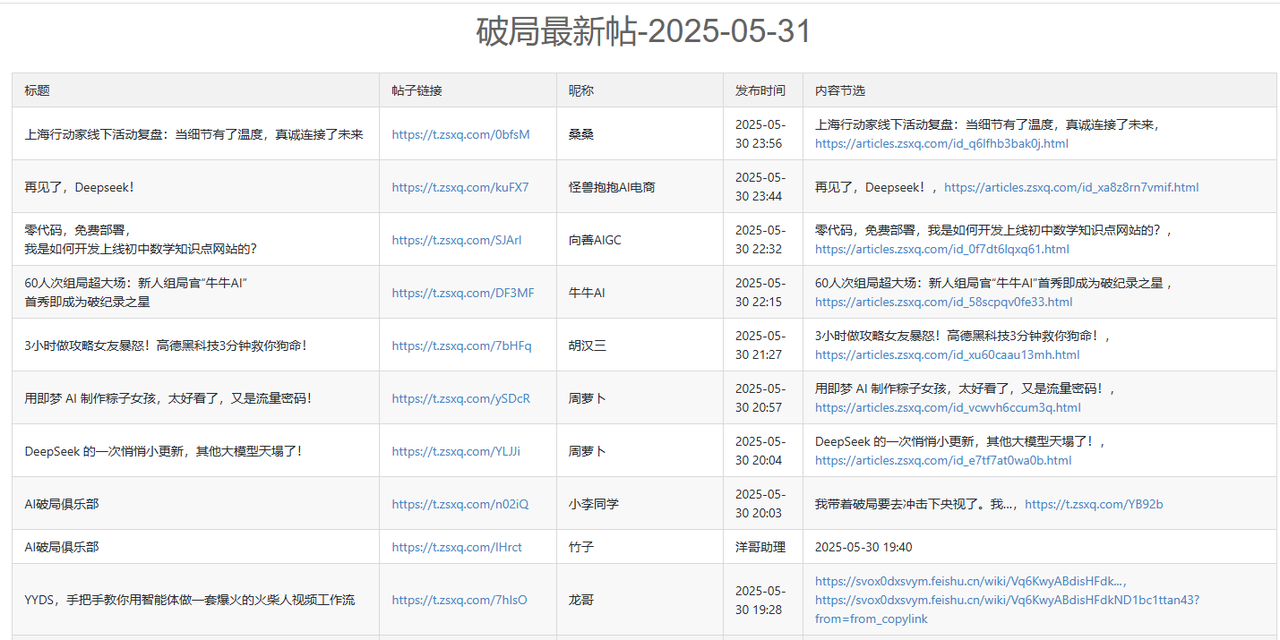Click publish time 2025-05-30 20:57
This screenshot has width=1280, height=640.
[x=760, y=398]
